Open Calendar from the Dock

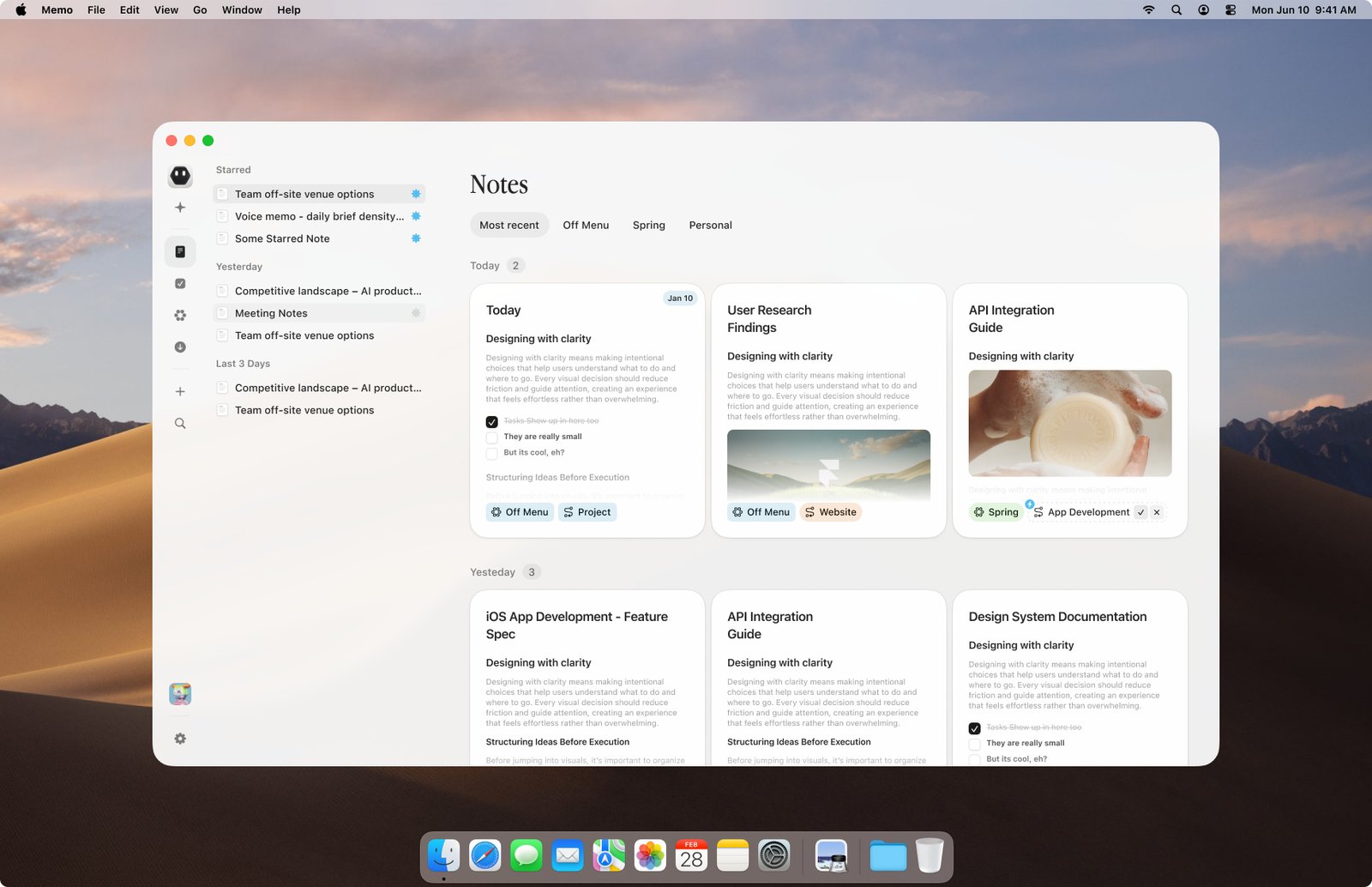coord(691,855)
